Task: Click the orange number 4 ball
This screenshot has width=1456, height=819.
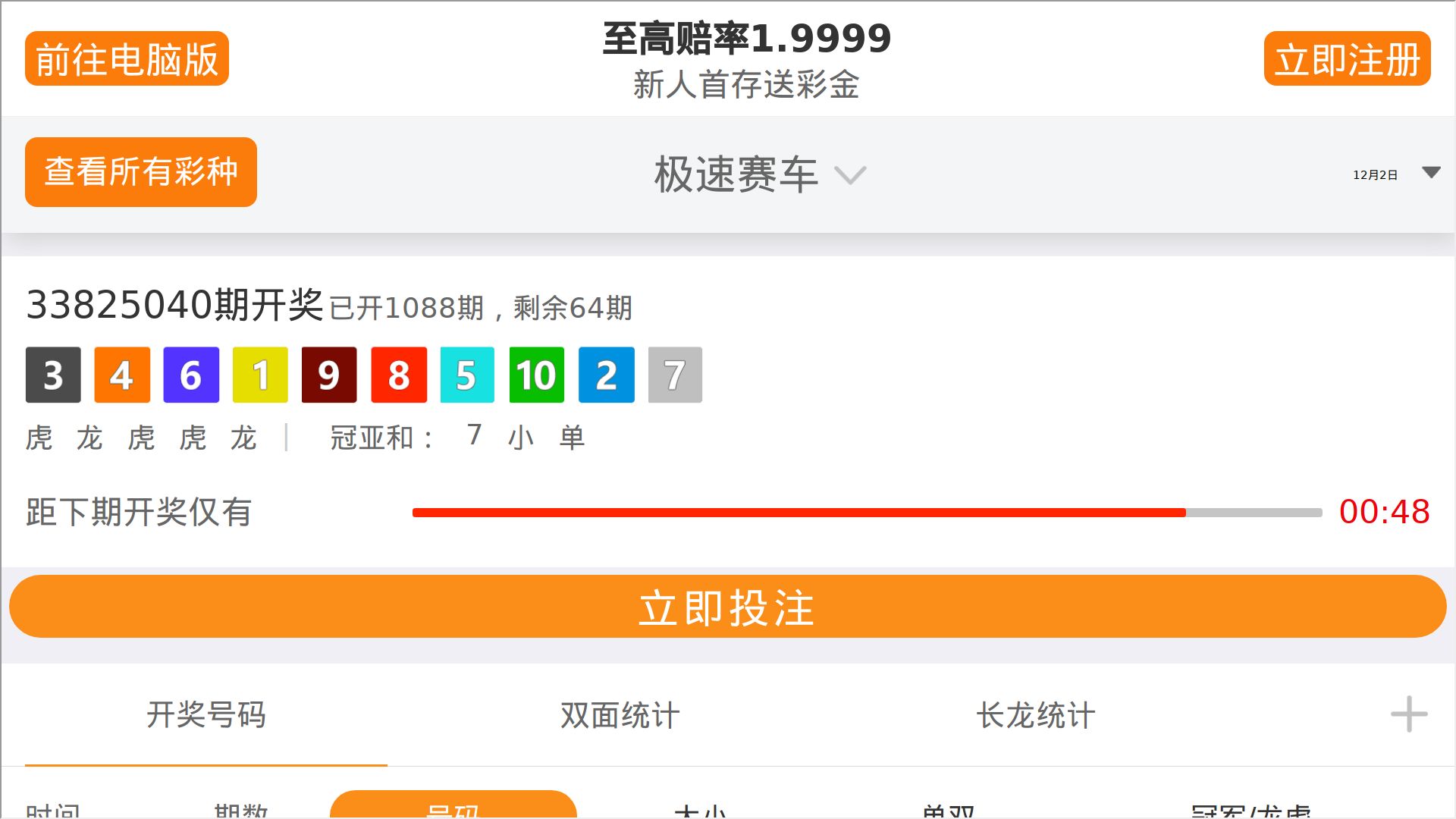Action: coord(122,375)
